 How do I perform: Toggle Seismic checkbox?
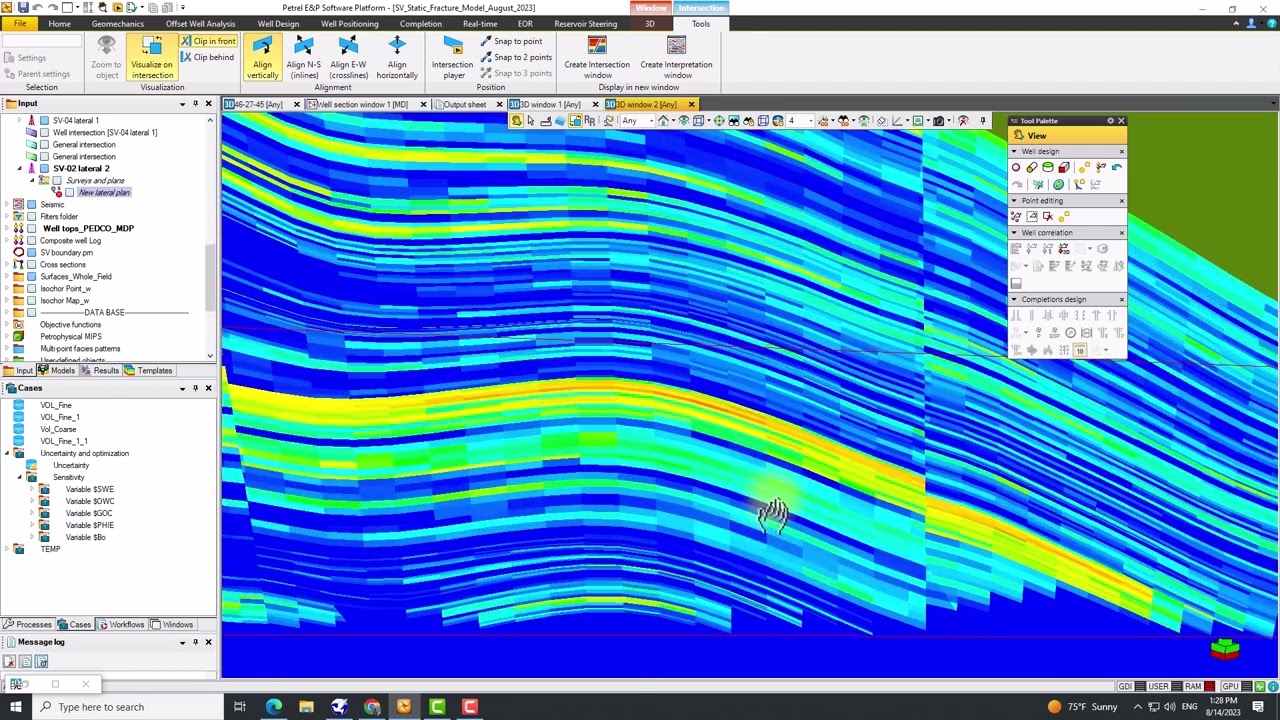pyautogui.click(x=31, y=204)
